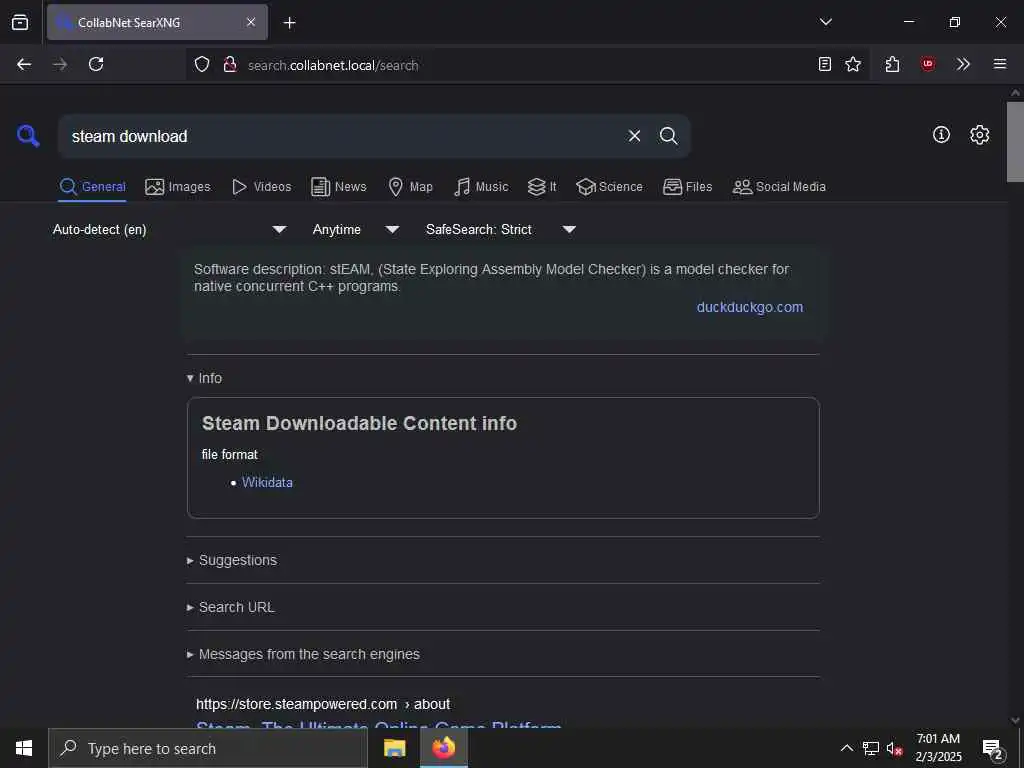The width and height of the screenshot is (1024, 768).
Task: Open SearXNG preferences gear
Action: (980, 135)
